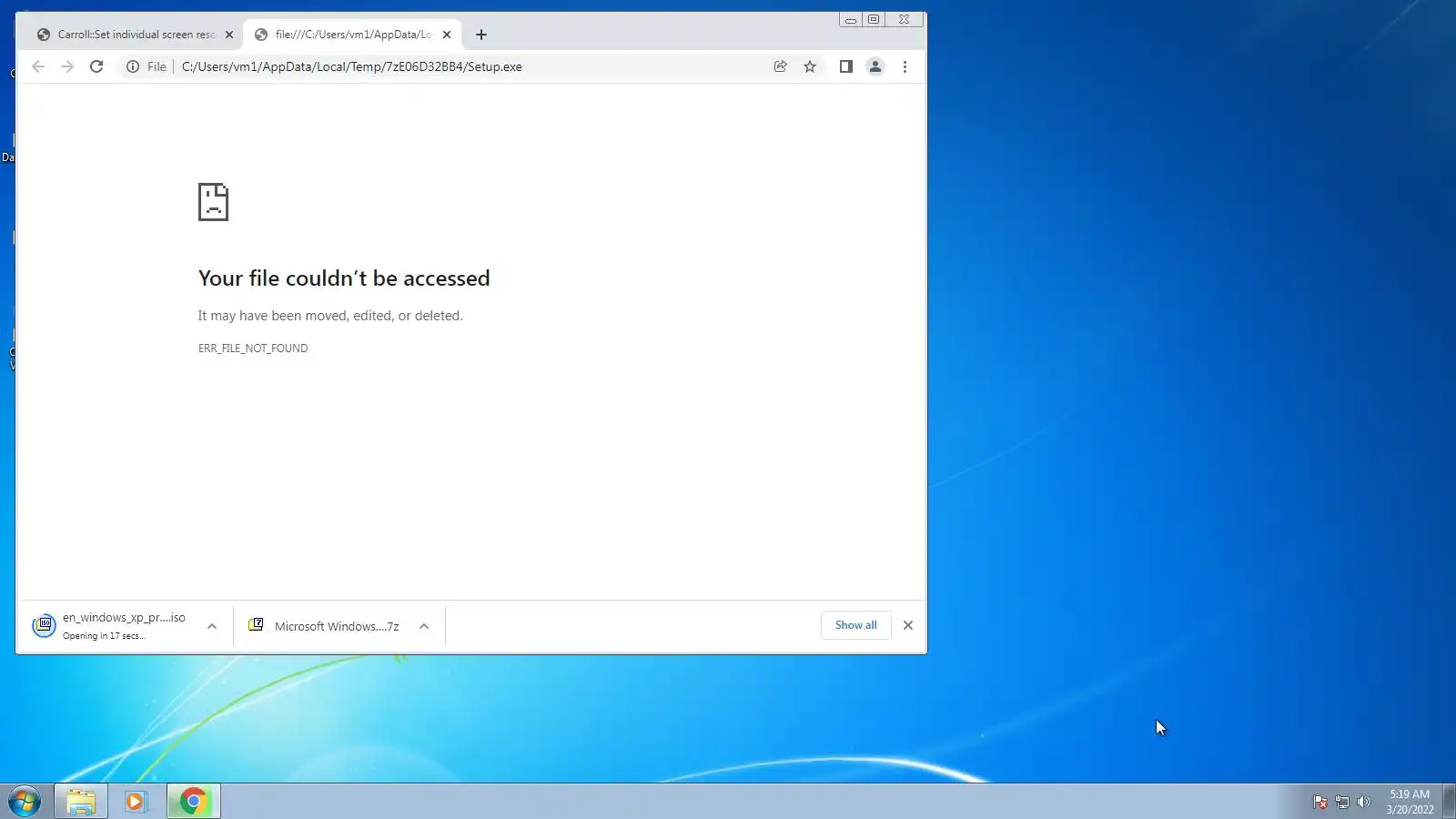Close the Chrome window
The width and height of the screenshot is (1456, 819).
[905, 20]
